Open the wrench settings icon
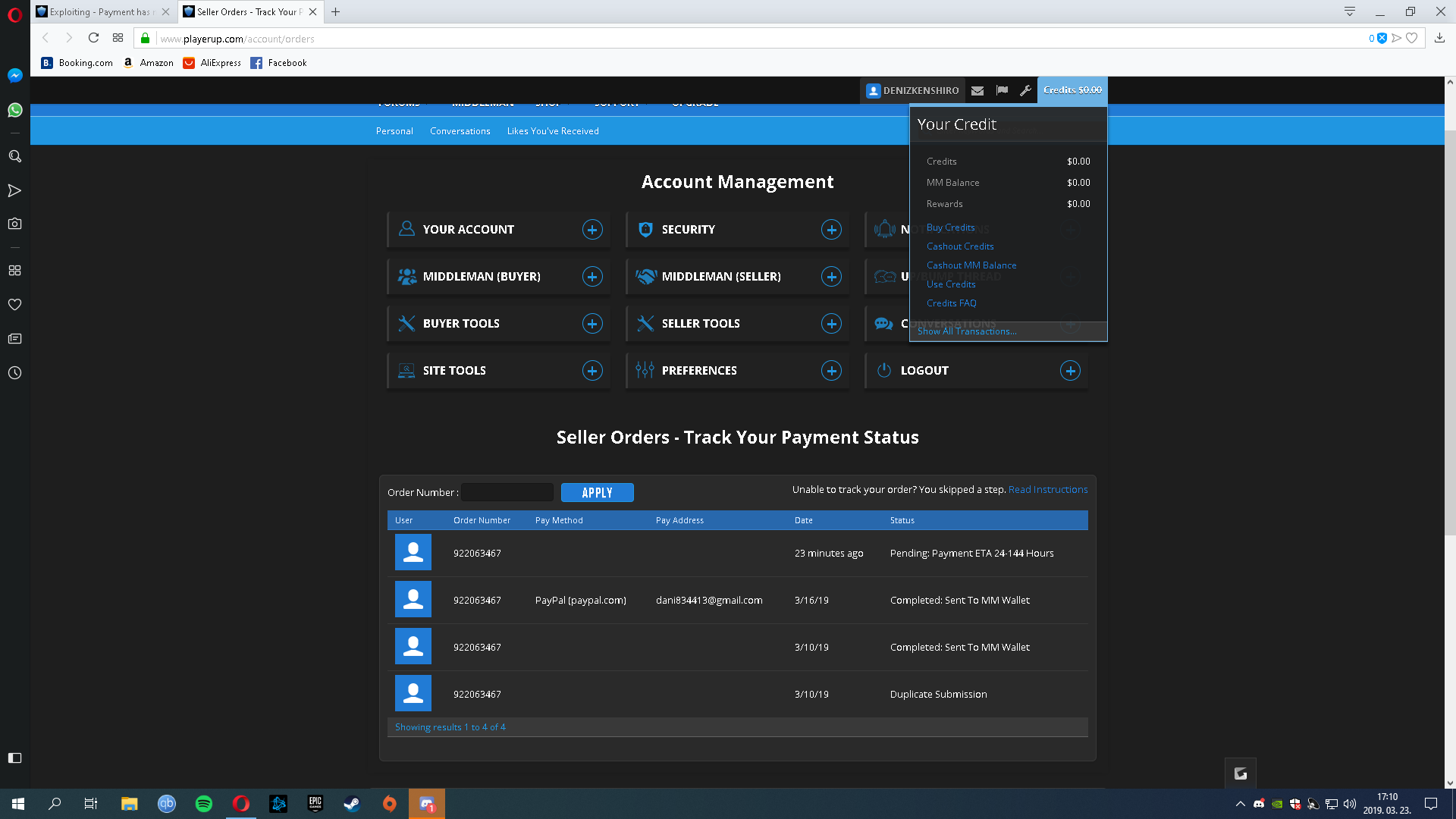 (1025, 90)
